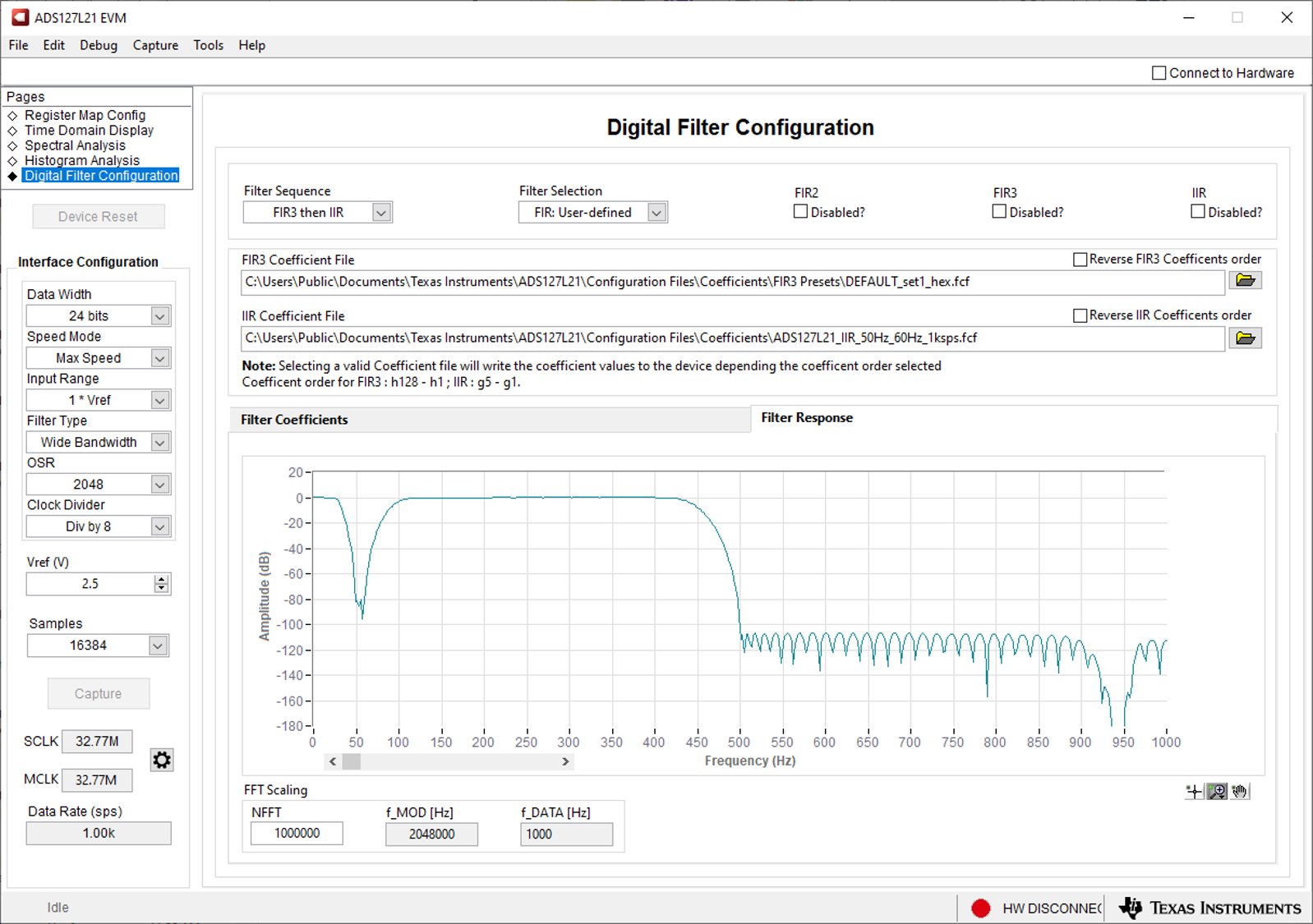Toggle the FIR2 Disabled checkbox
The height and width of the screenshot is (924, 1313).
pyautogui.click(x=800, y=212)
